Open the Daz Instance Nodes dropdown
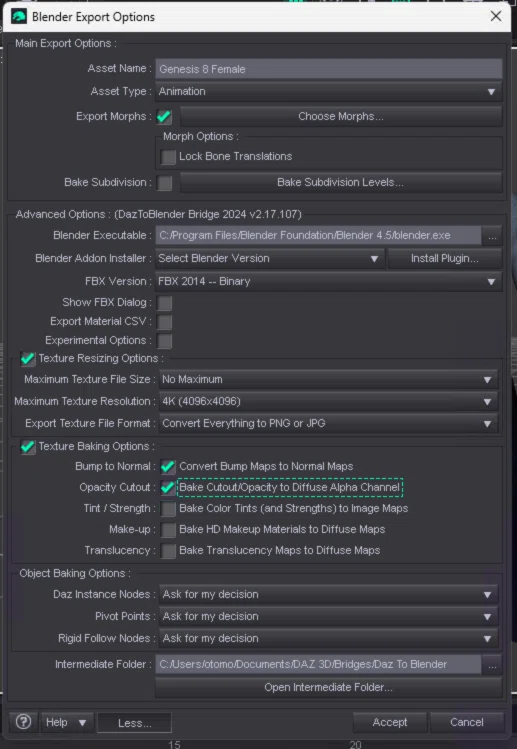 pyautogui.click(x=328, y=595)
